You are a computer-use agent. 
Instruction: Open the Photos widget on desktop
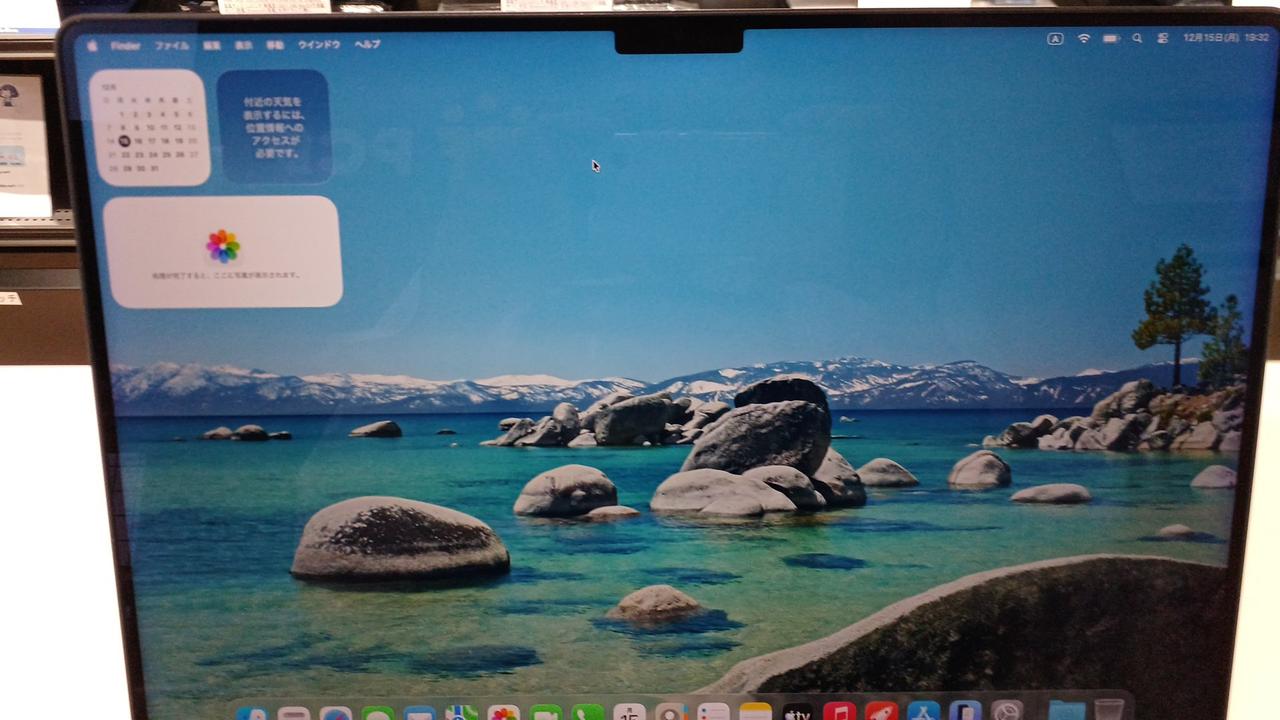[x=223, y=251]
